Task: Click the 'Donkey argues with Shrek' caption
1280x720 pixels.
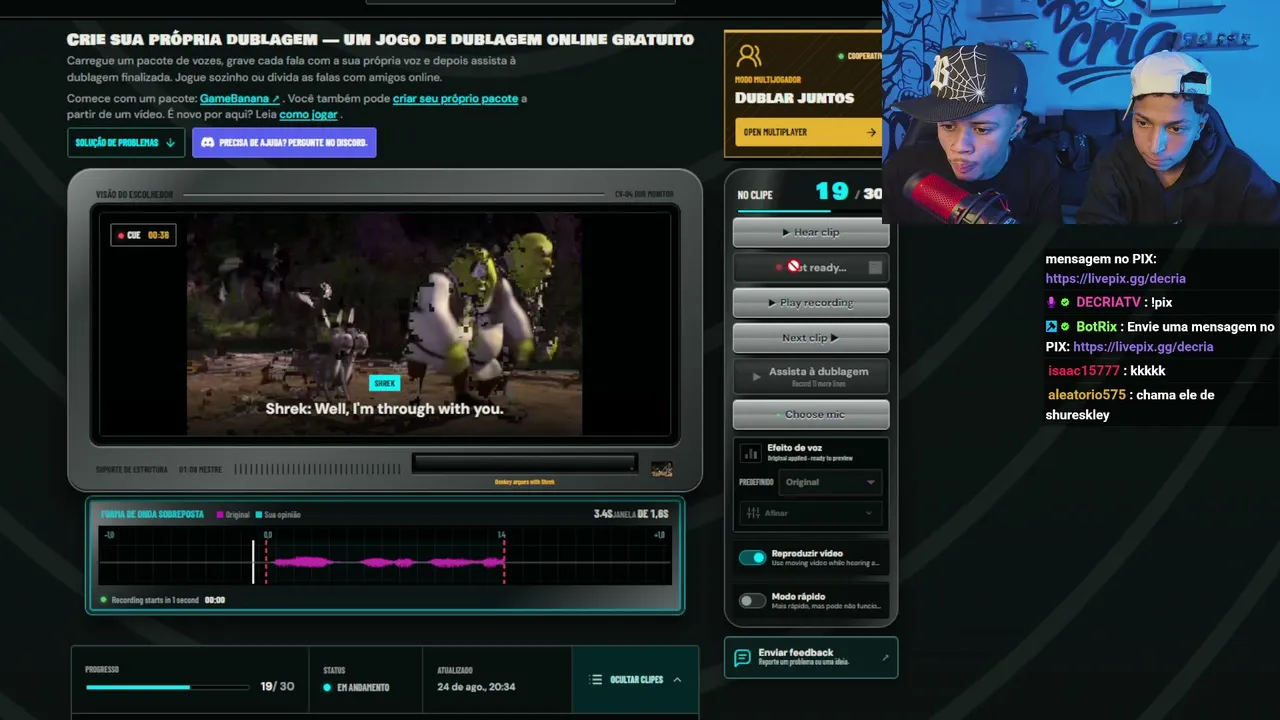Action: 524,482
